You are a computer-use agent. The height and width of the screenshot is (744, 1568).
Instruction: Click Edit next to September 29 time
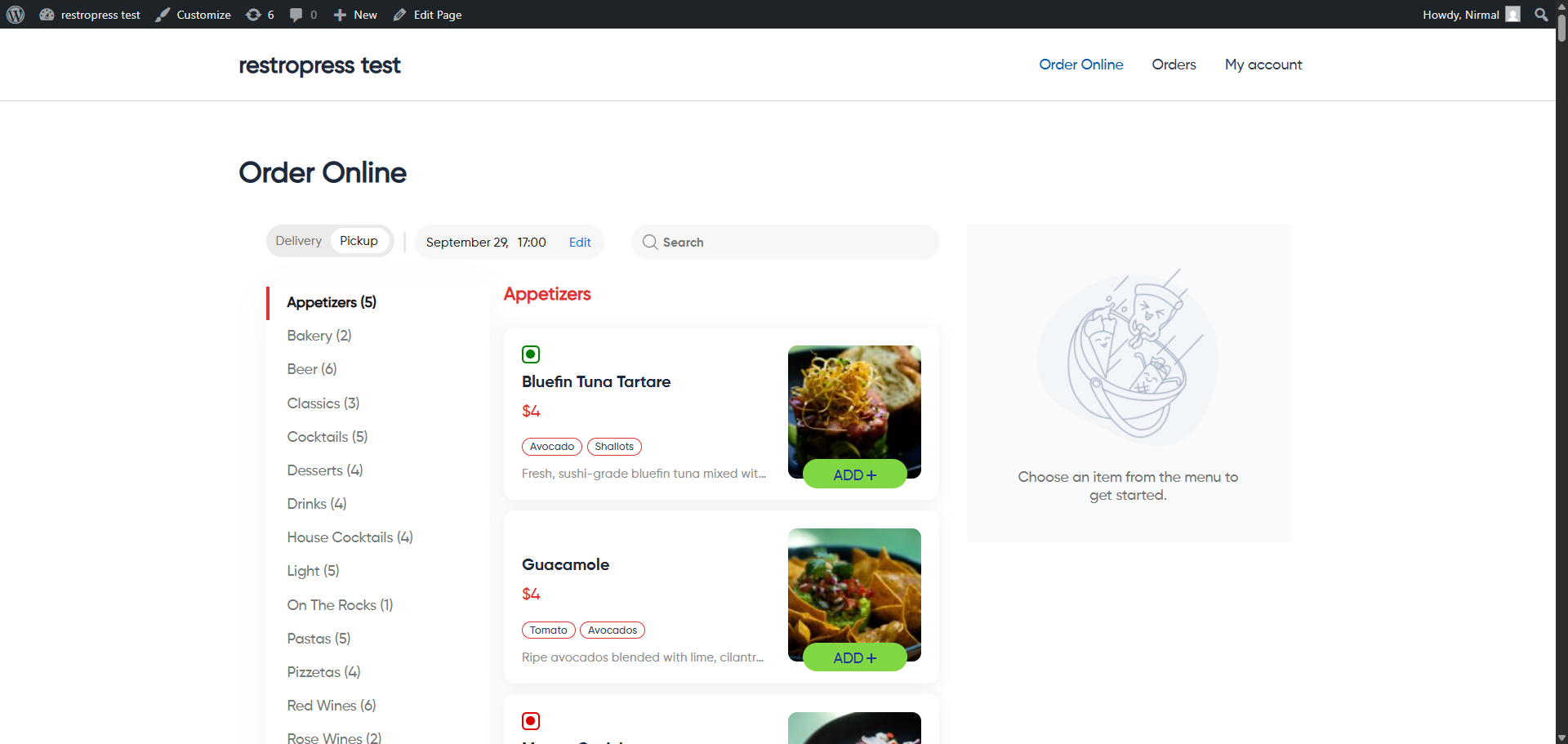pos(579,242)
